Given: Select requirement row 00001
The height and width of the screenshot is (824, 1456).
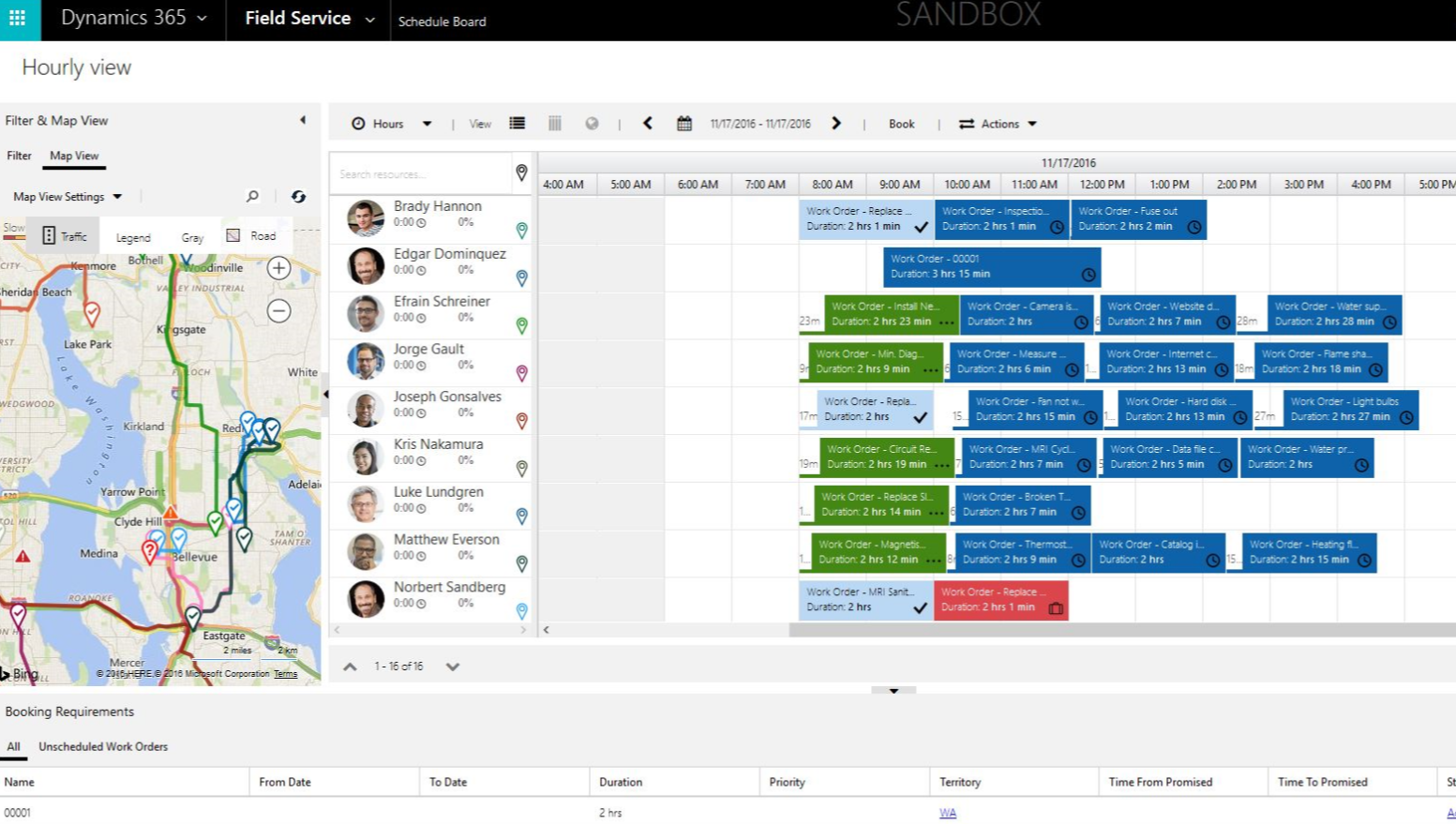Looking at the screenshot, I should pyautogui.click(x=728, y=813).
